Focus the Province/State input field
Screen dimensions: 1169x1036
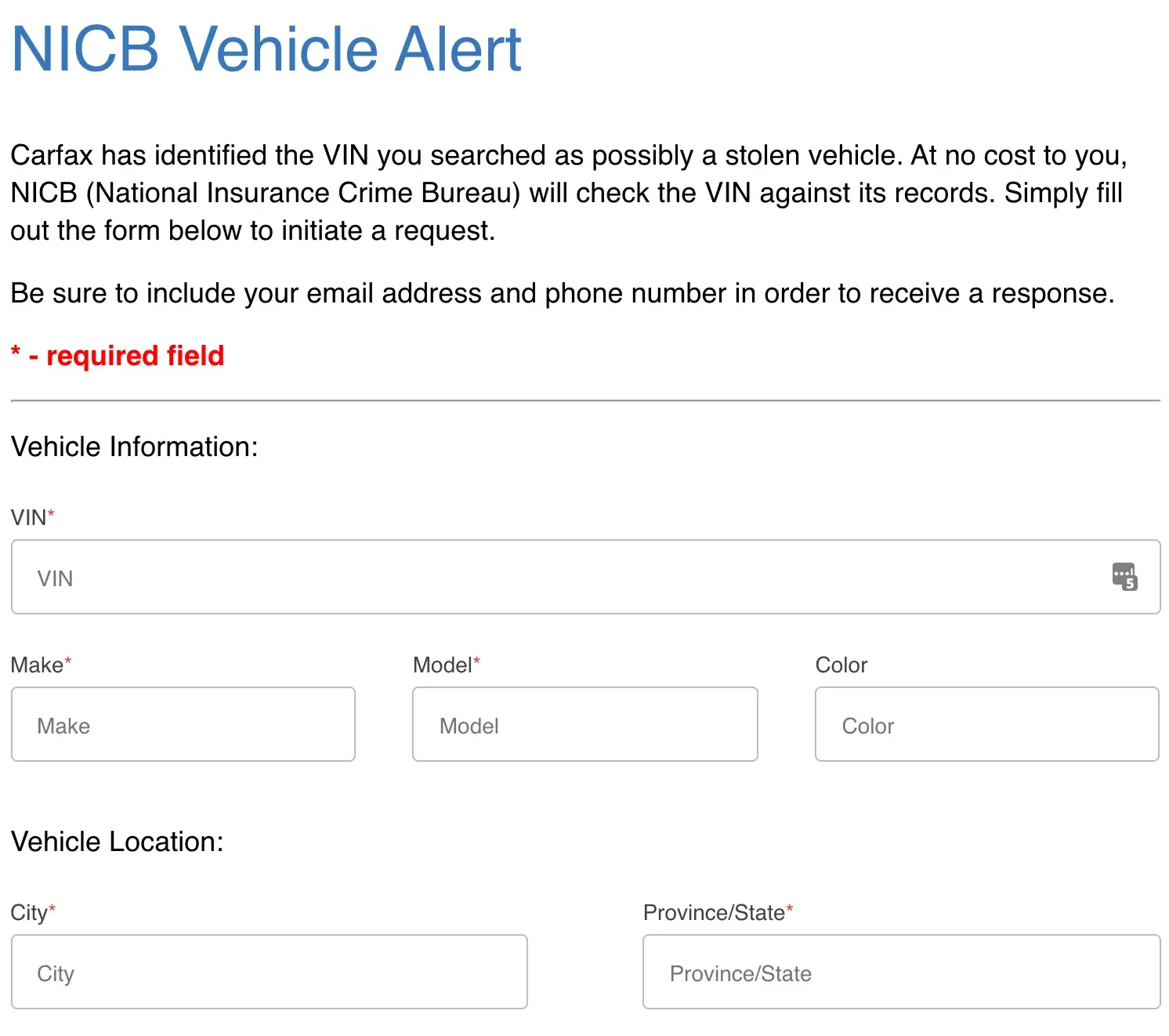point(901,973)
